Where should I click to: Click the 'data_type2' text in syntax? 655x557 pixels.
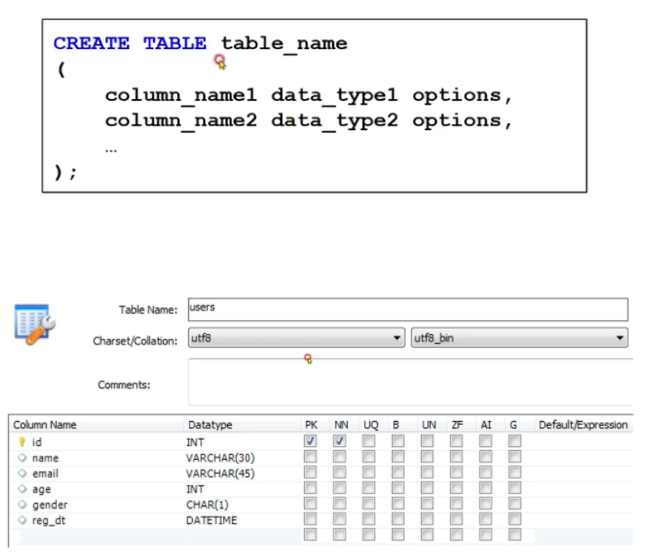coord(335,122)
